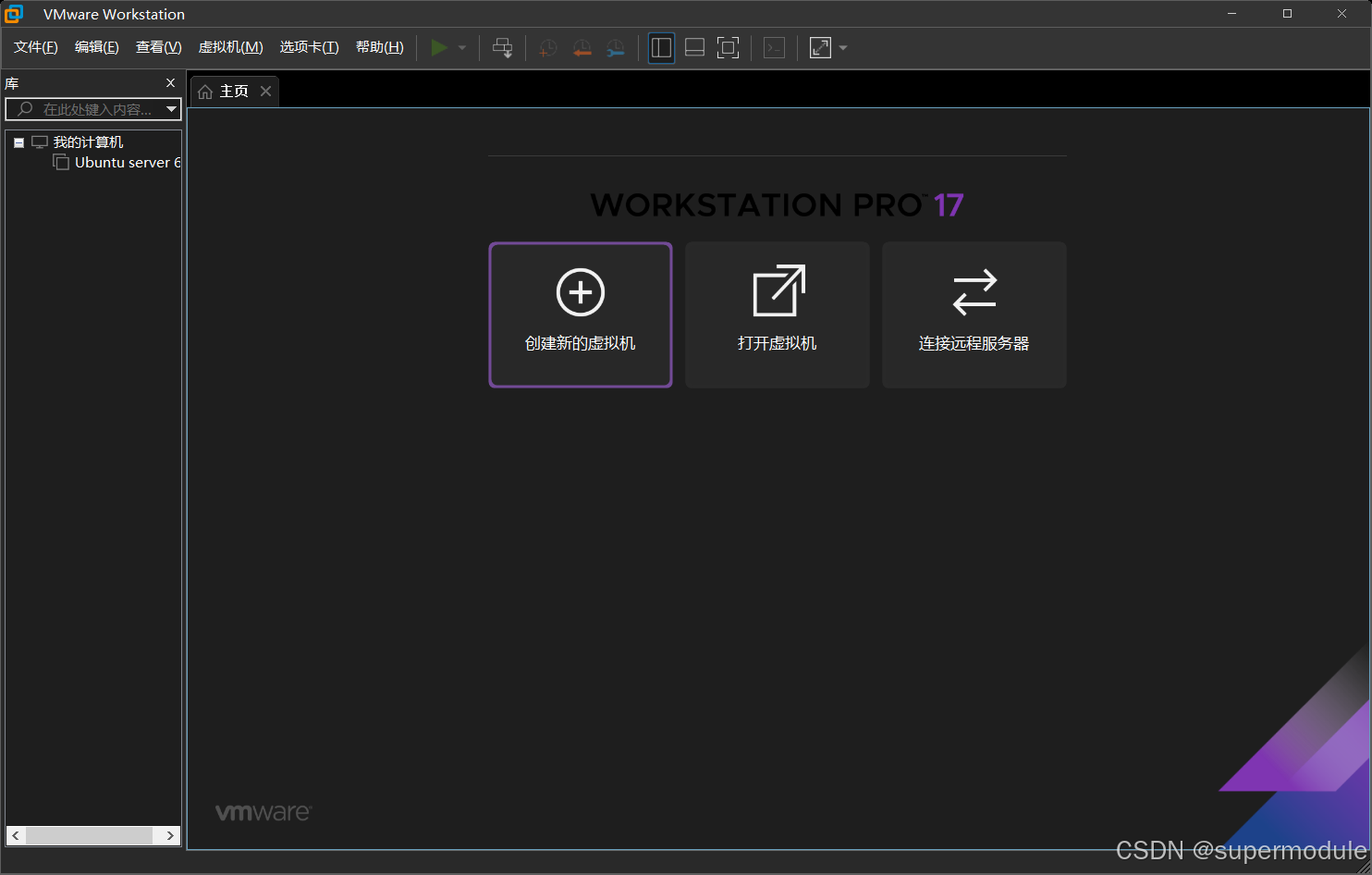This screenshot has width=1372, height=875.
Task: Open the 帮助(H) menu
Action: [380, 47]
